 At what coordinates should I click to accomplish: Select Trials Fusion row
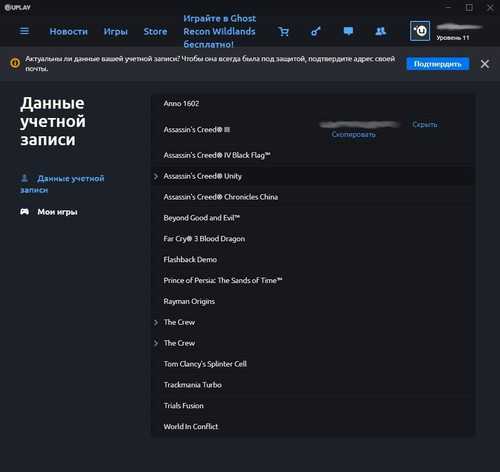(313, 406)
